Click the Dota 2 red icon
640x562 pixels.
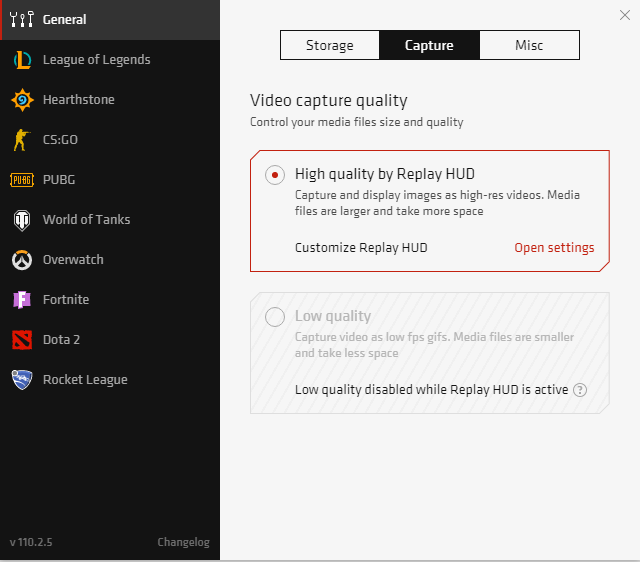(x=22, y=340)
